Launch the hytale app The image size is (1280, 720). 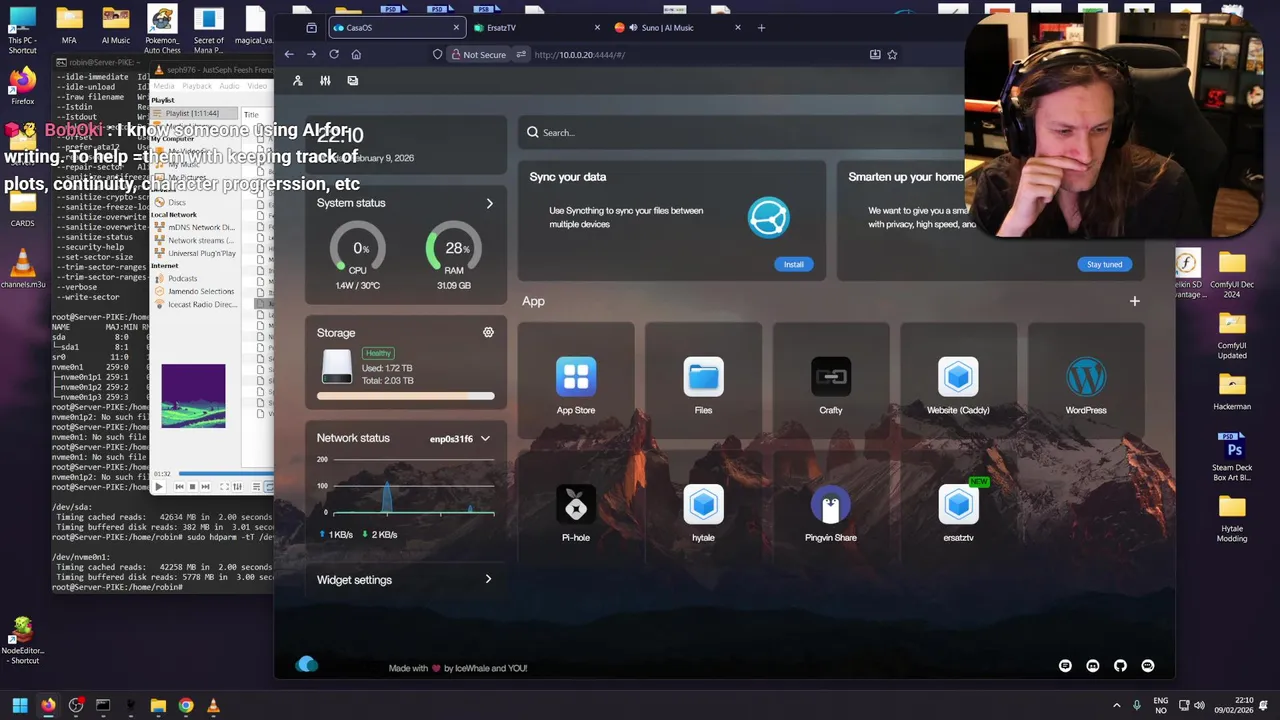pyautogui.click(x=703, y=505)
